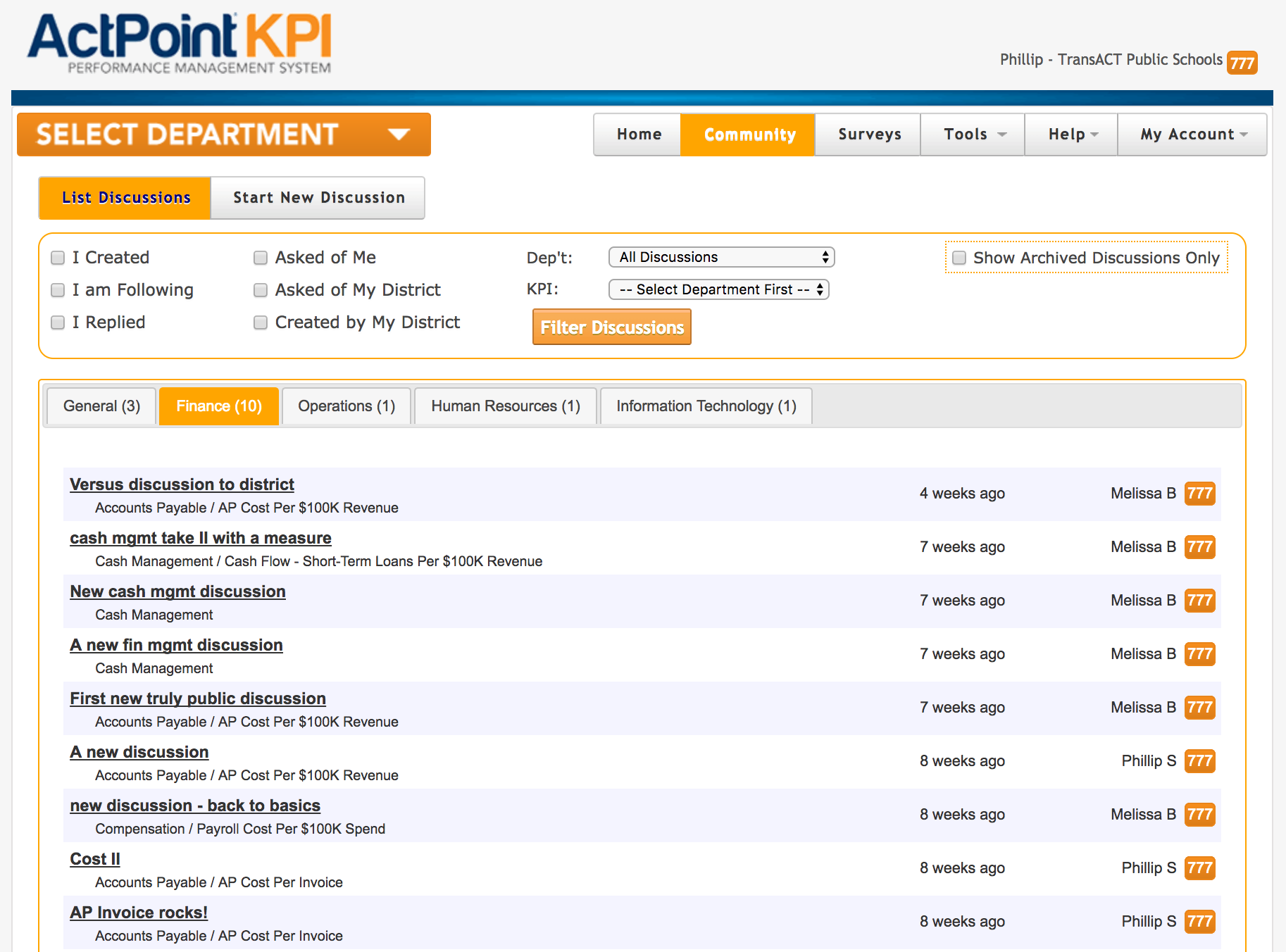Click the Filter Discussions button
This screenshot has width=1286, height=952.
click(x=612, y=327)
